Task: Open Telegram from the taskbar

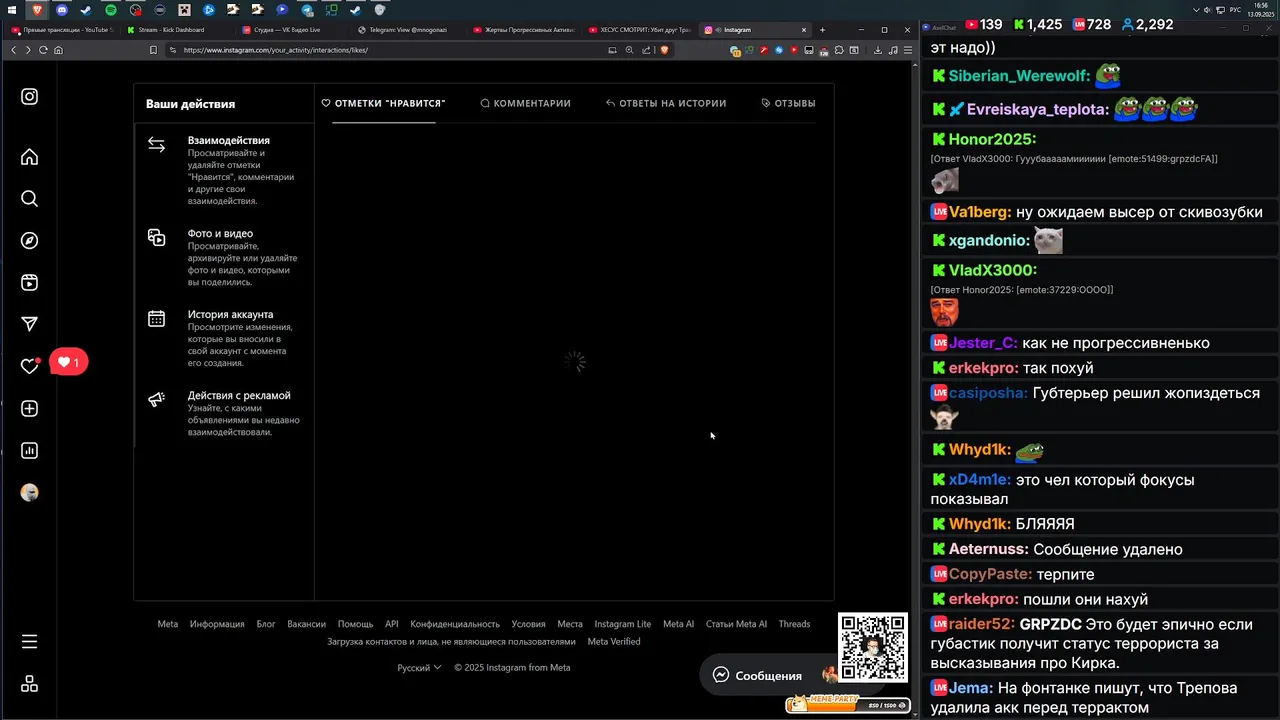Action: pyautogui.click(x=306, y=10)
